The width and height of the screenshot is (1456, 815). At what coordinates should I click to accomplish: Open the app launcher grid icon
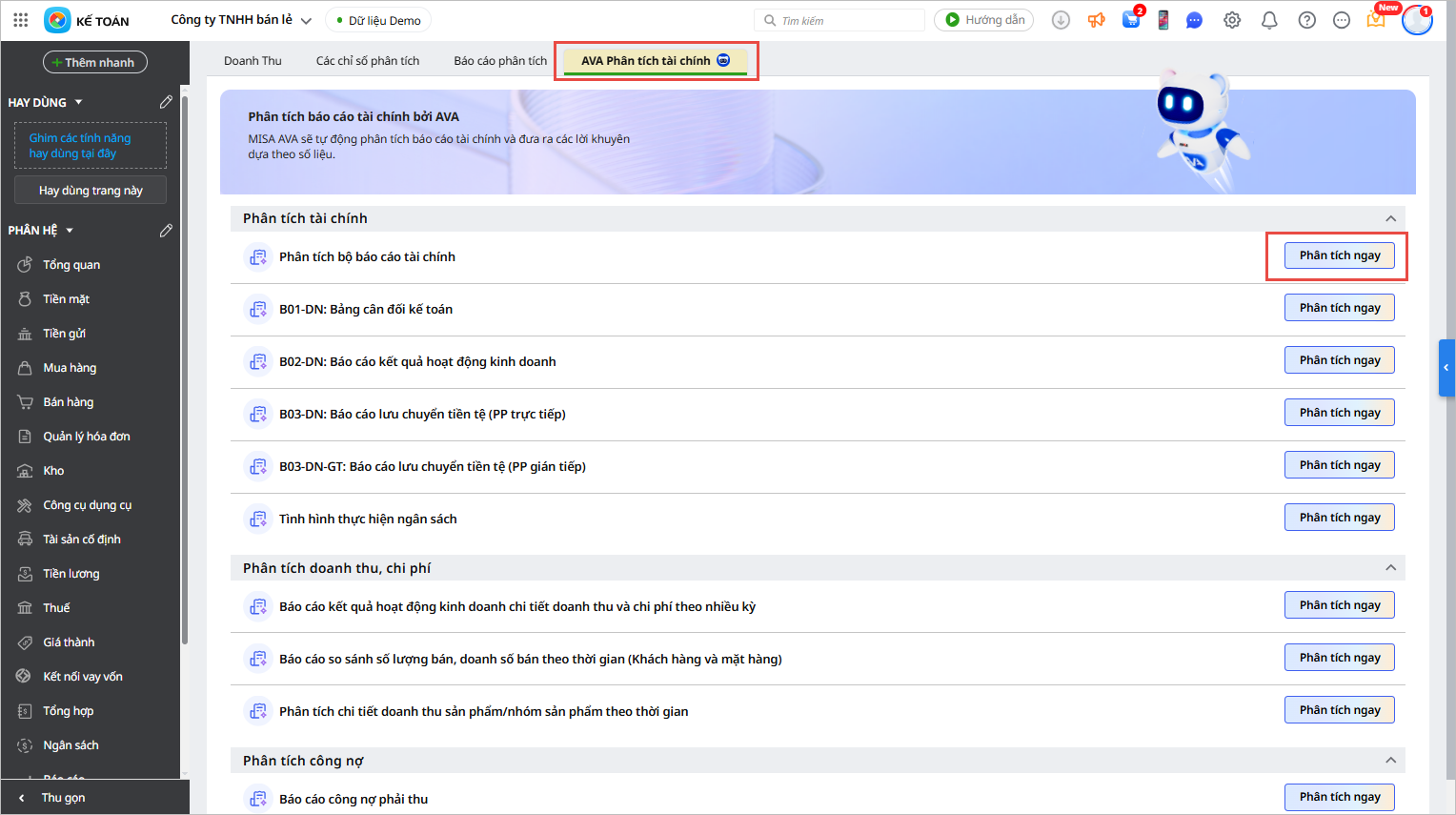point(21,20)
